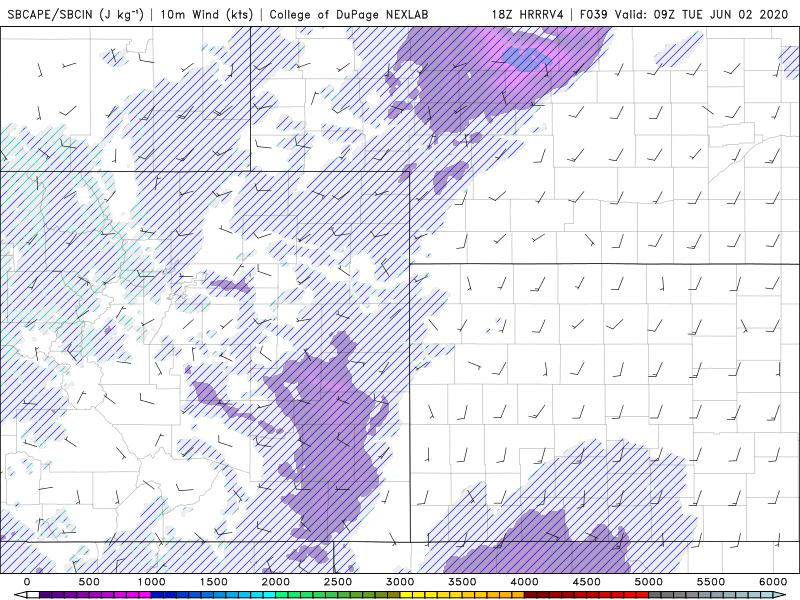Click the 2000 label on the color scale
Viewport: 800px width, 600px height.
point(276,582)
